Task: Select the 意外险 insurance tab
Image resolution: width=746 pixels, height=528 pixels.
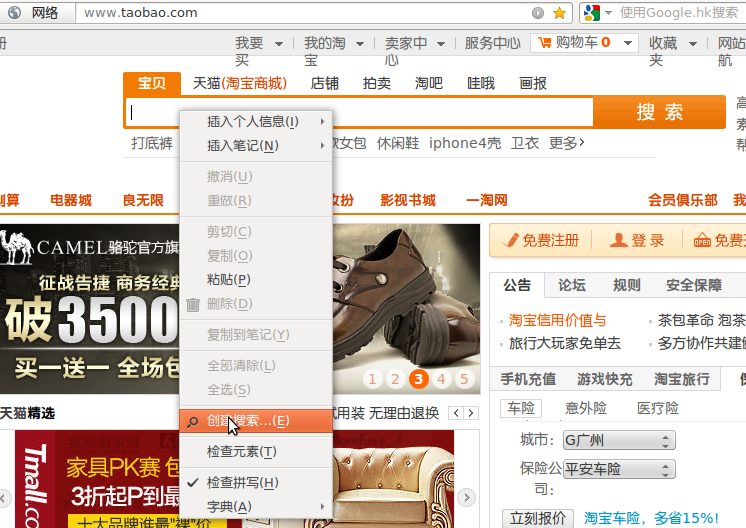Action: point(586,408)
